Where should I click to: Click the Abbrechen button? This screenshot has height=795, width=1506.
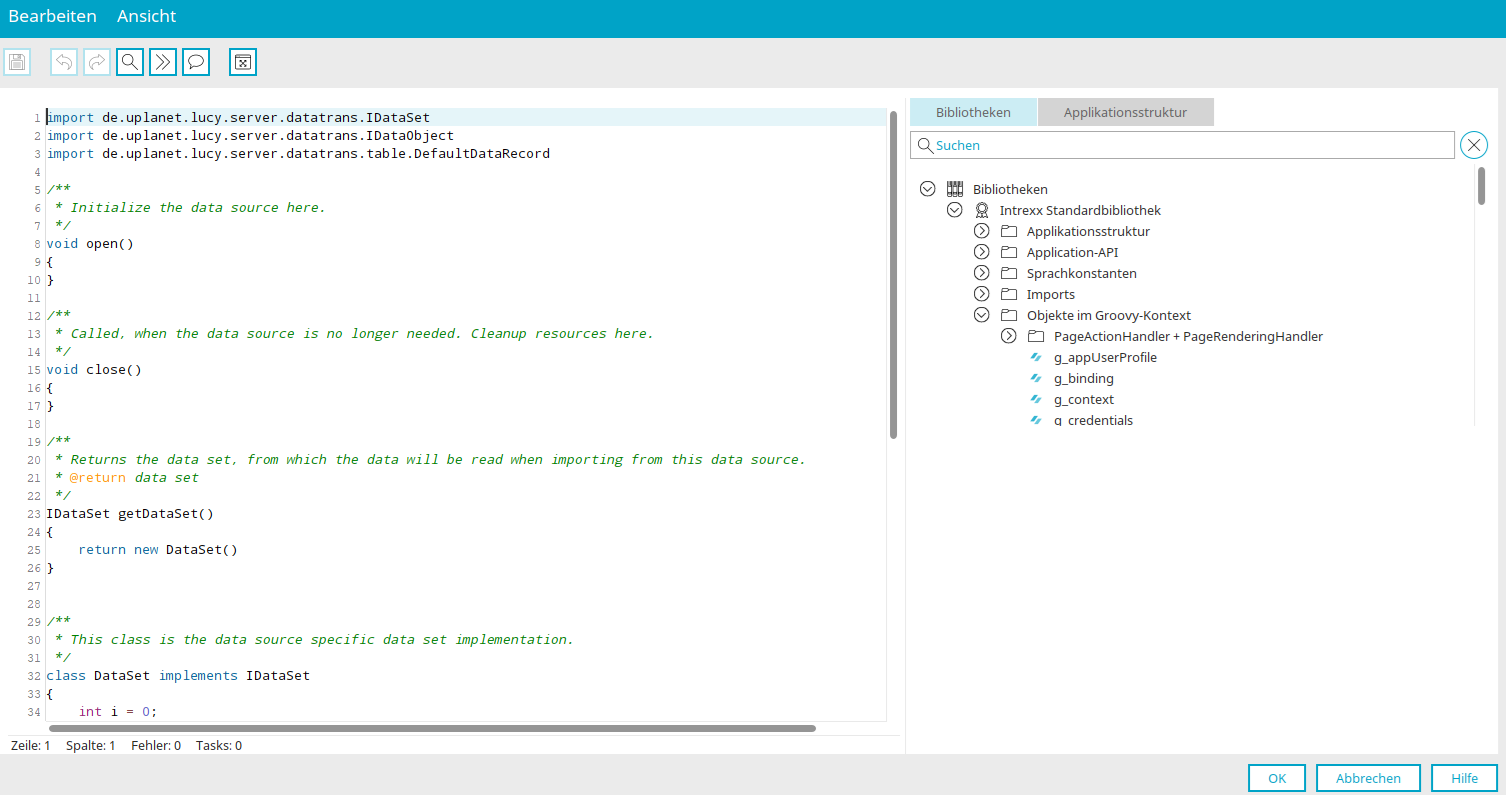(1369, 778)
